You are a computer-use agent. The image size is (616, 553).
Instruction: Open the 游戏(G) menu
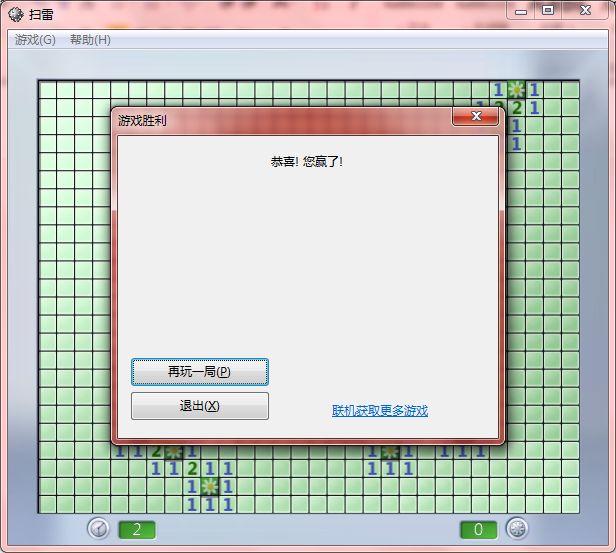35,40
